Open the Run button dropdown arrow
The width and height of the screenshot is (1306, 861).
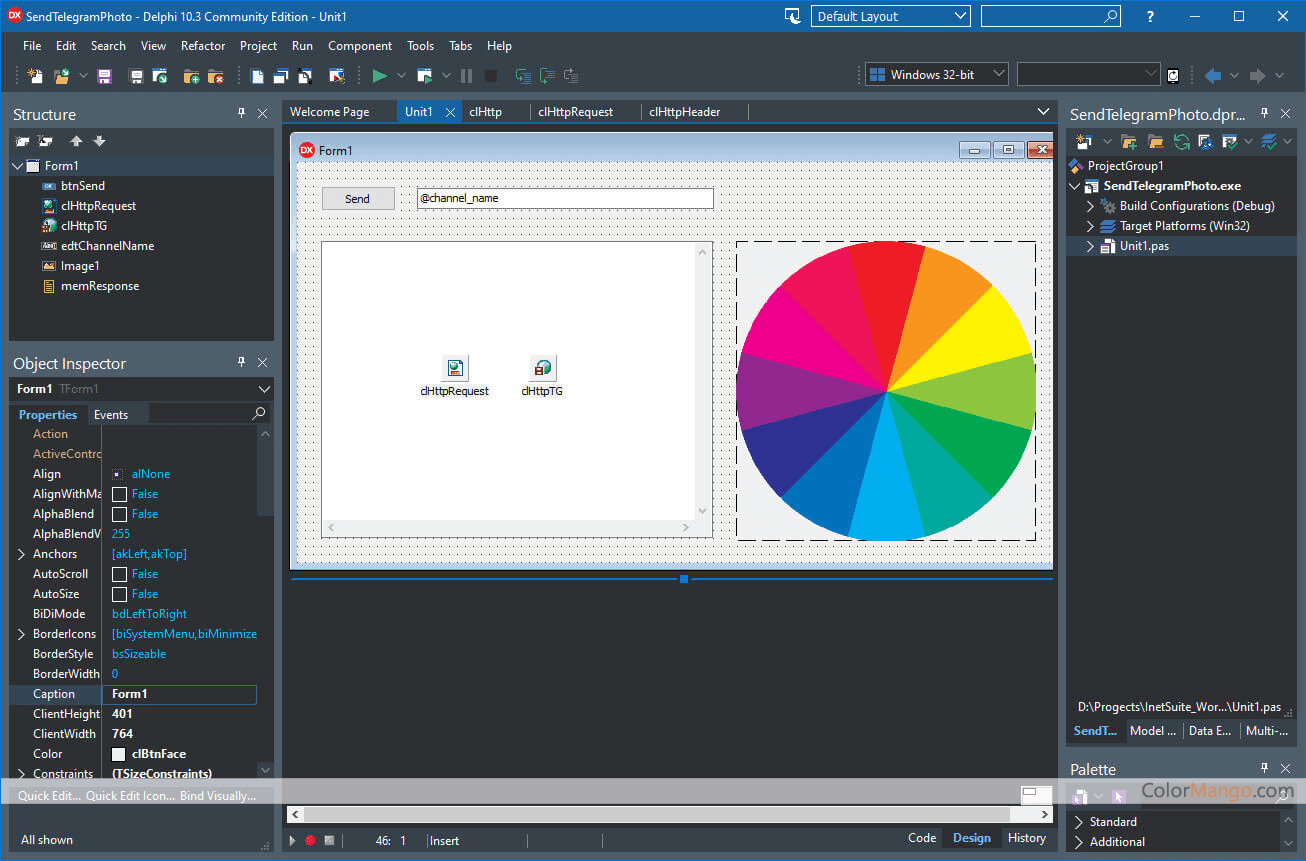tap(401, 76)
